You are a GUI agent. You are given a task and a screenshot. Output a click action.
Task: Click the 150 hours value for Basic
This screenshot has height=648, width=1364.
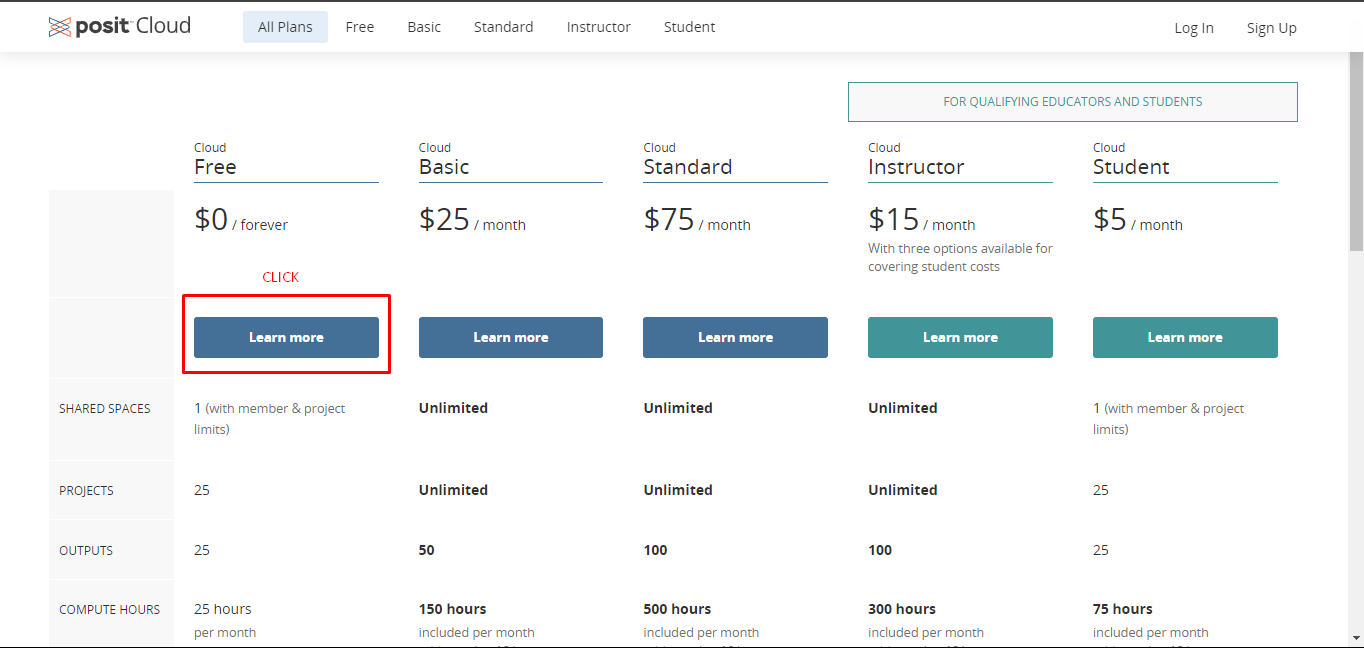coord(453,609)
